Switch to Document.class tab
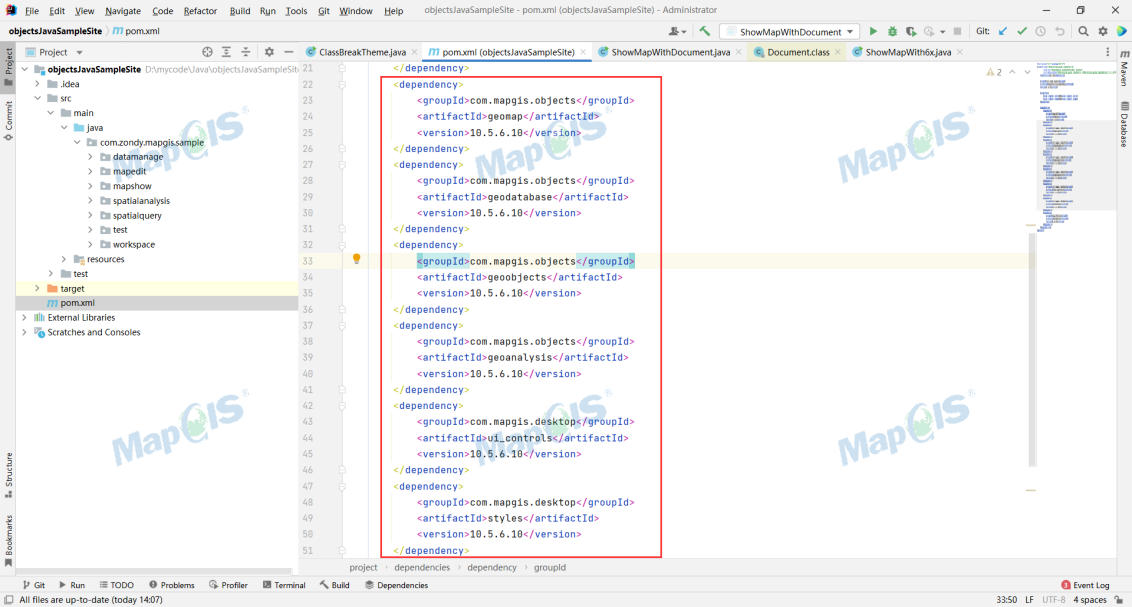This screenshot has height=607, width=1132. point(798,52)
